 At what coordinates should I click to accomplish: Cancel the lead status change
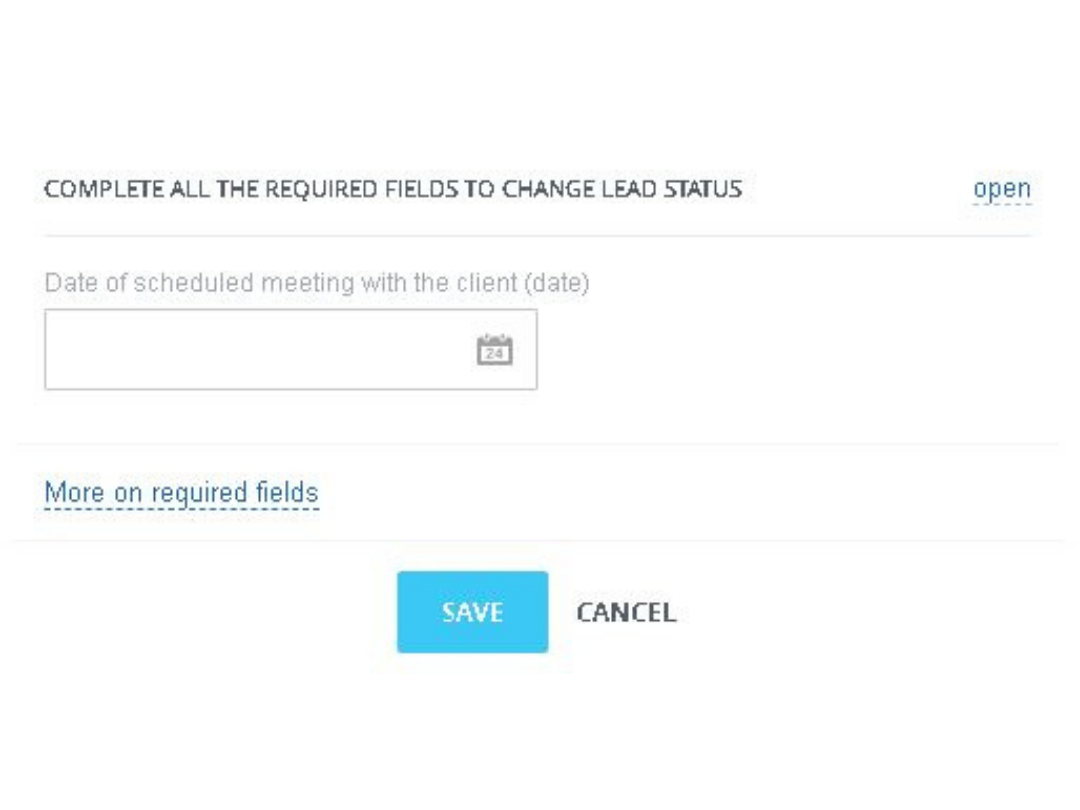tap(626, 612)
